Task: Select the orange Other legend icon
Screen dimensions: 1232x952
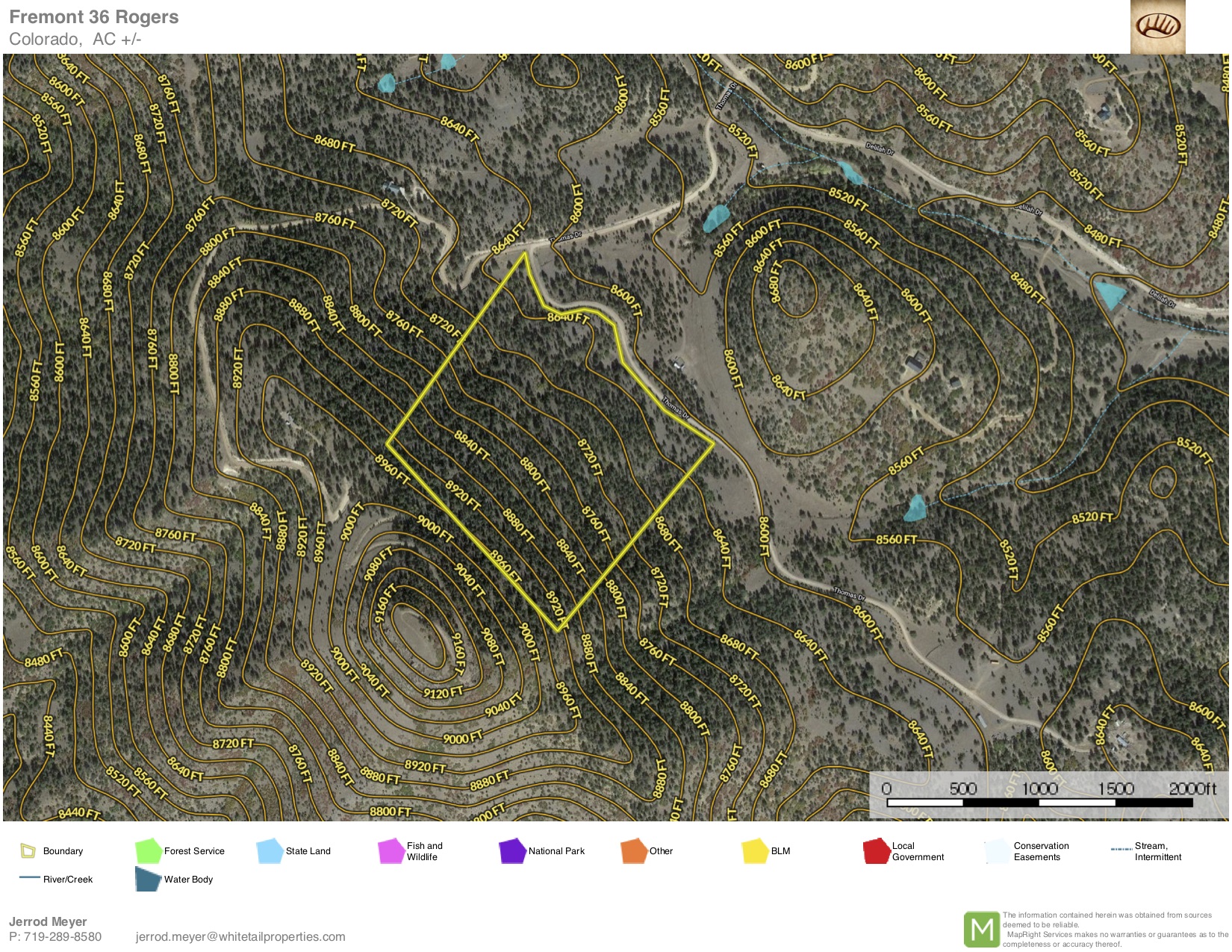Action: [633, 851]
